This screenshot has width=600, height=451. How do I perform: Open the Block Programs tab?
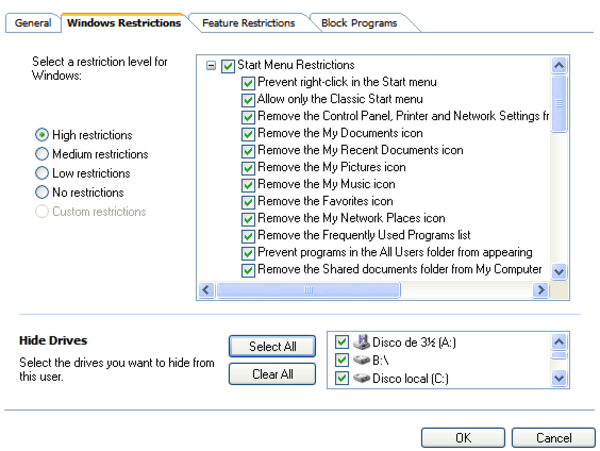[x=359, y=23]
